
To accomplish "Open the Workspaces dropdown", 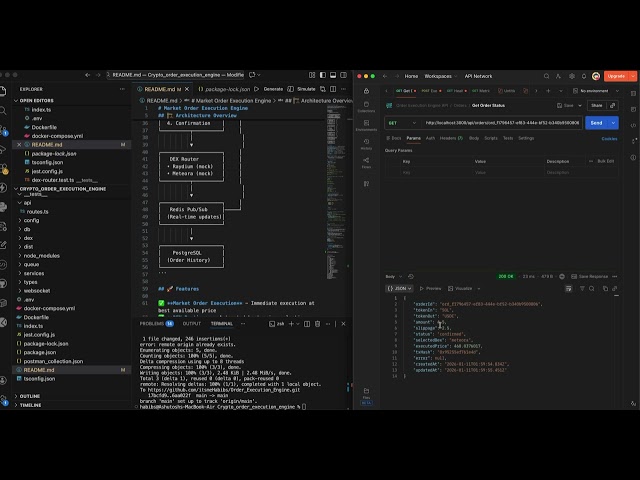I will 440,76.
